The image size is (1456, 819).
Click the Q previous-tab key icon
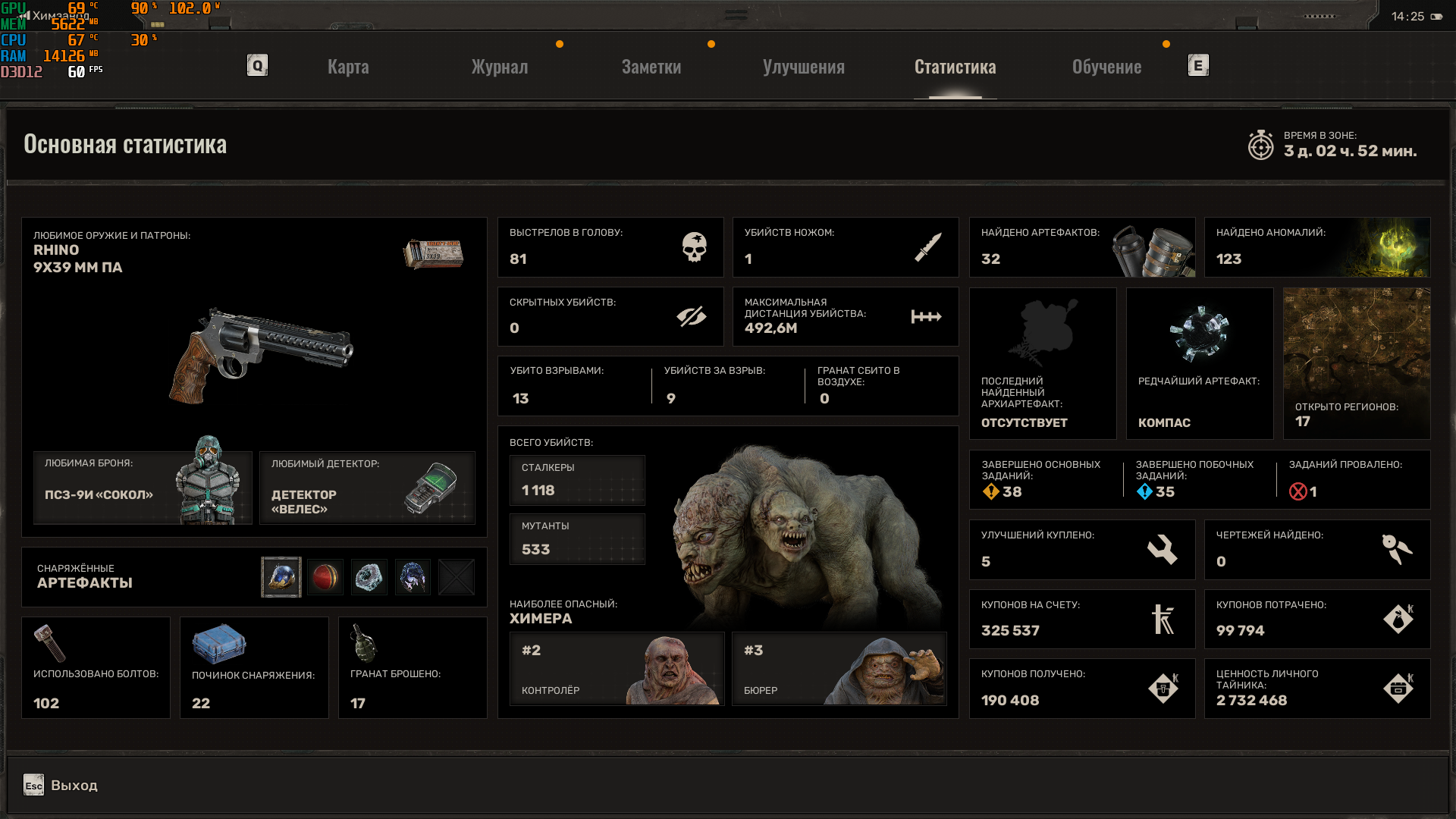click(x=258, y=65)
